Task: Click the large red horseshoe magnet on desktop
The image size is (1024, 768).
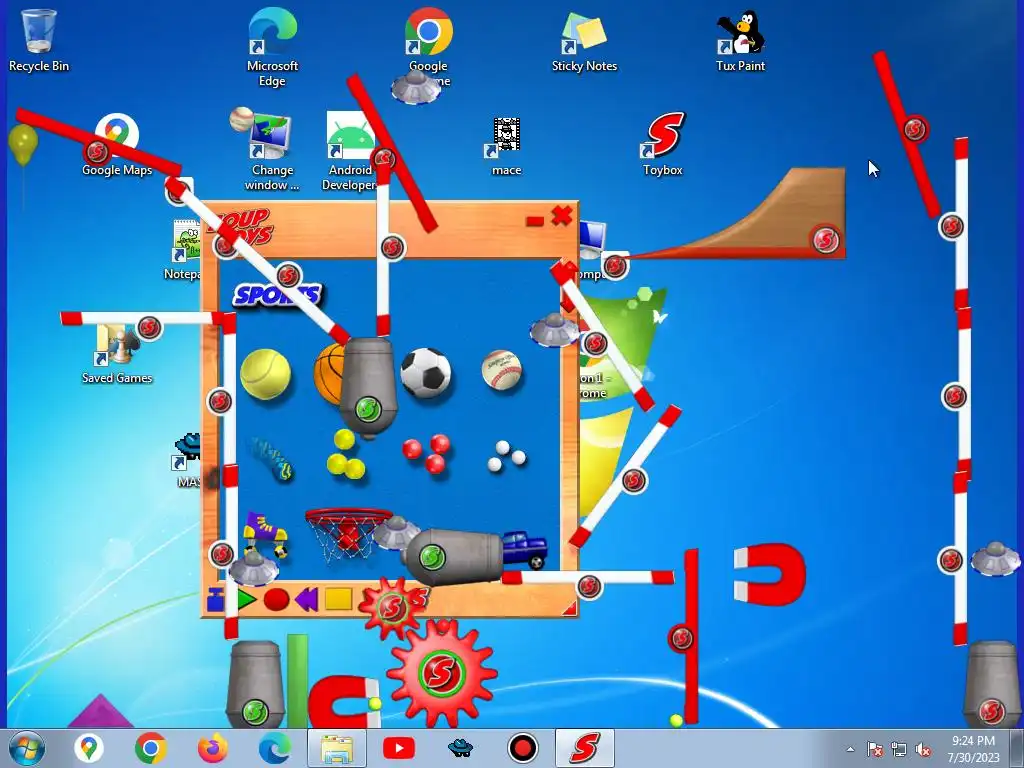Action: click(x=770, y=575)
